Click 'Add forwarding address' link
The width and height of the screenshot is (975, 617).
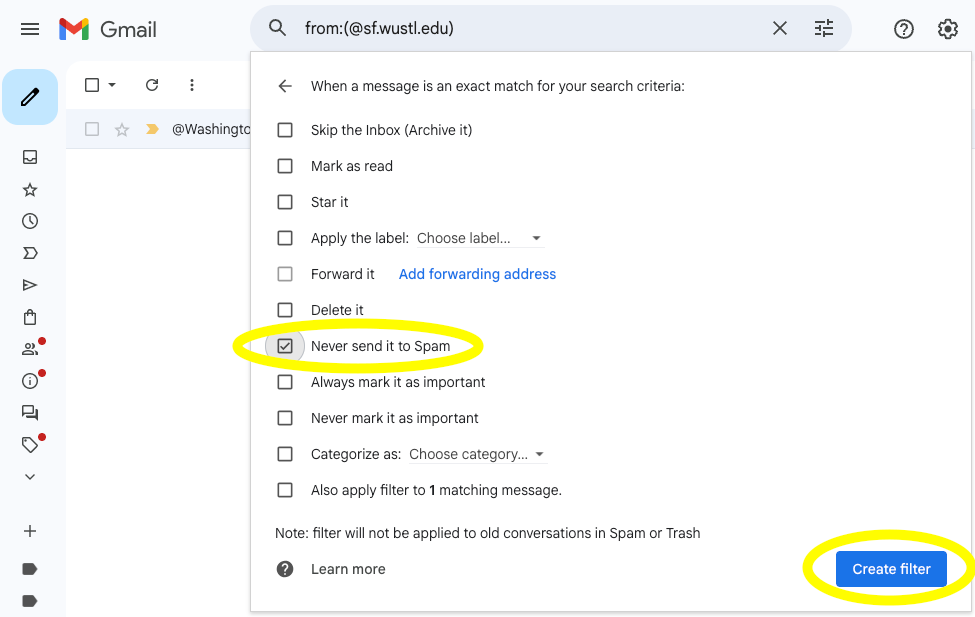pos(477,274)
